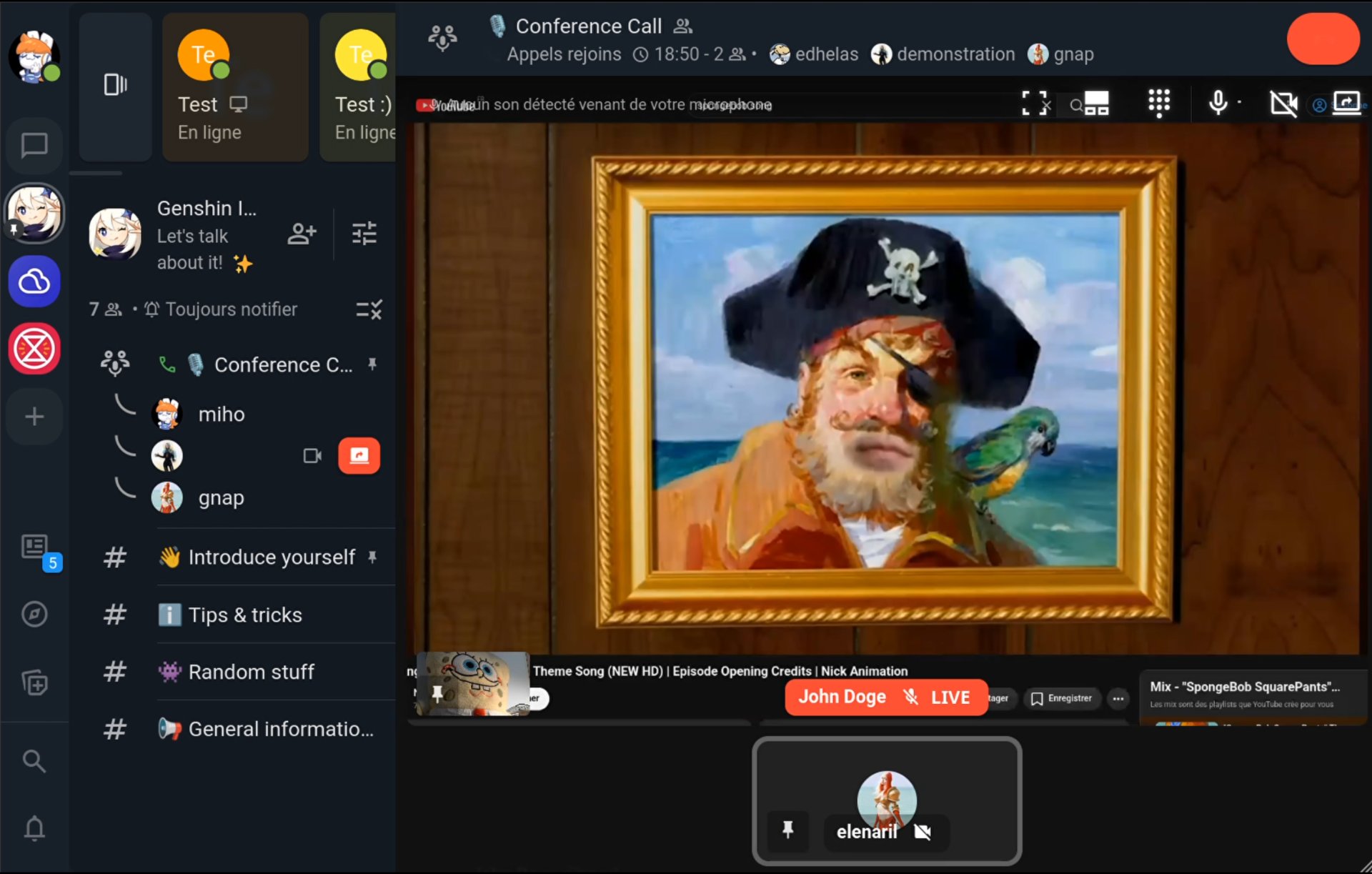1372x874 pixels.
Task: Open the three-dots more menu under video
Action: click(1118, 699)
